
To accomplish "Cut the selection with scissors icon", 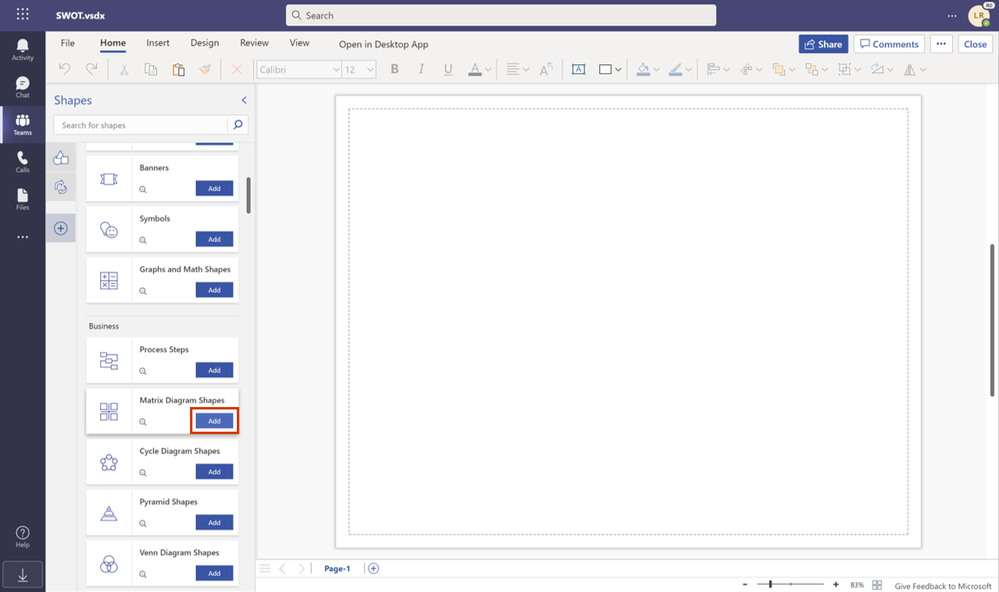I will pos(124,69).
